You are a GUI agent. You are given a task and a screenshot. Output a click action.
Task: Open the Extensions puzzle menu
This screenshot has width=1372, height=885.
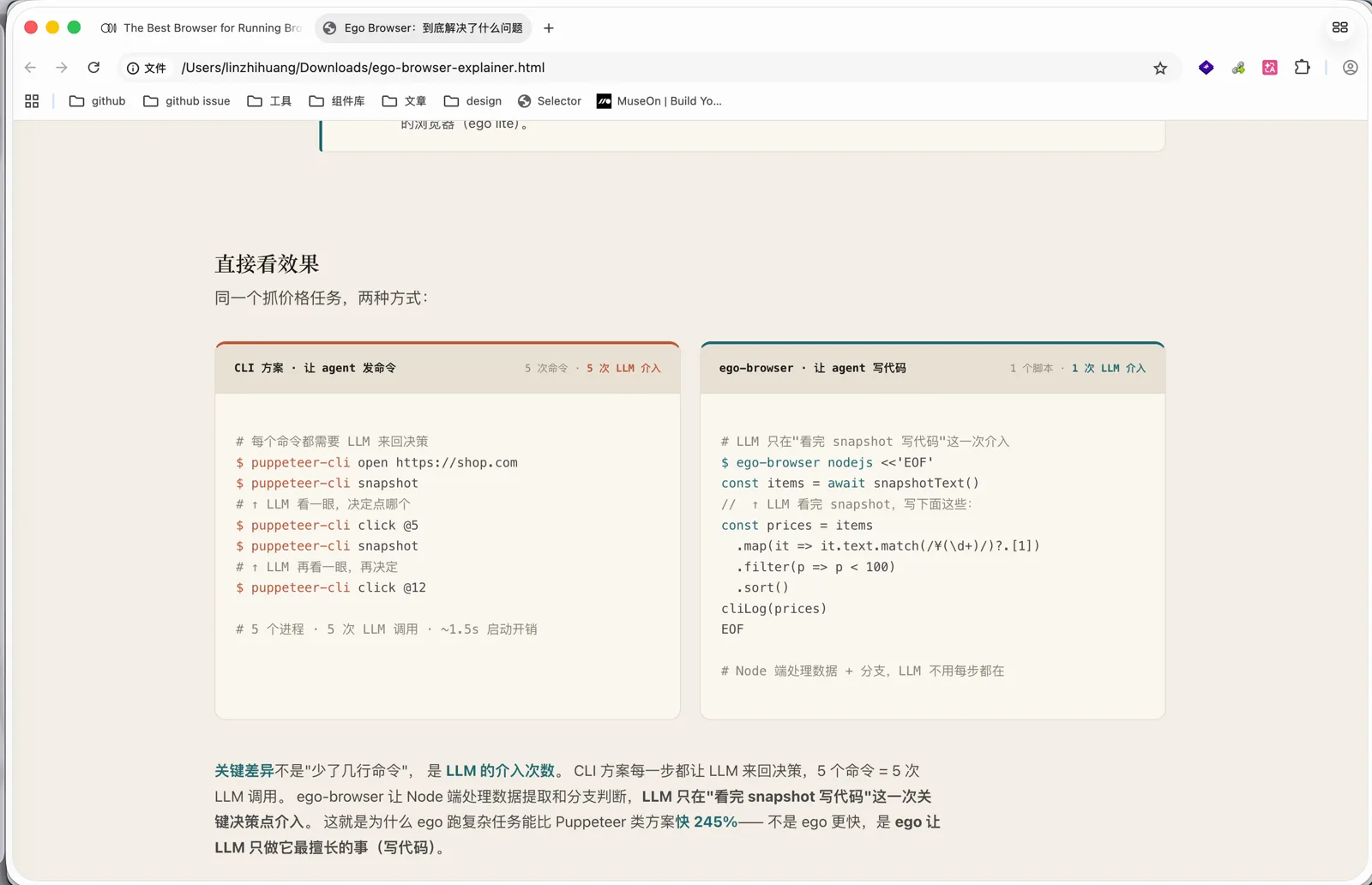[x=1302, y=68]
